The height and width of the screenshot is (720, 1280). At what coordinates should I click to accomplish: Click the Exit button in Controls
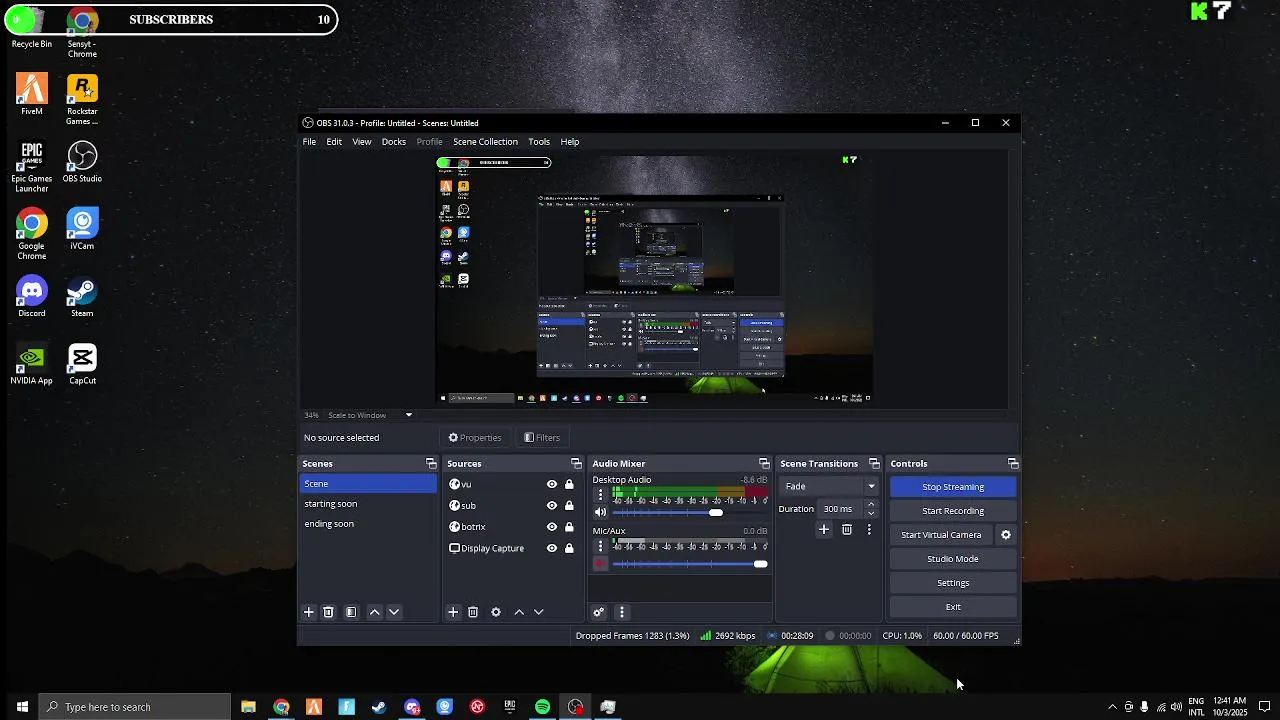click(953, 607)
